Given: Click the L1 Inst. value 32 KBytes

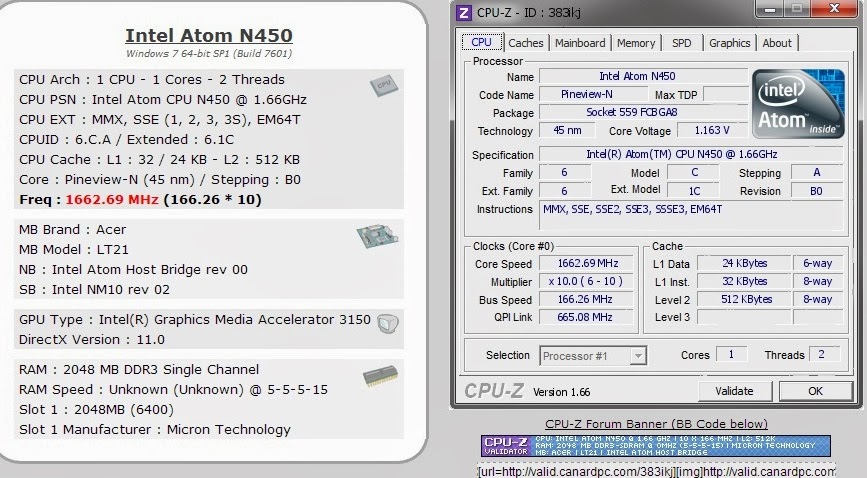Looking at the screenshot, I should (x=744, y=281).
